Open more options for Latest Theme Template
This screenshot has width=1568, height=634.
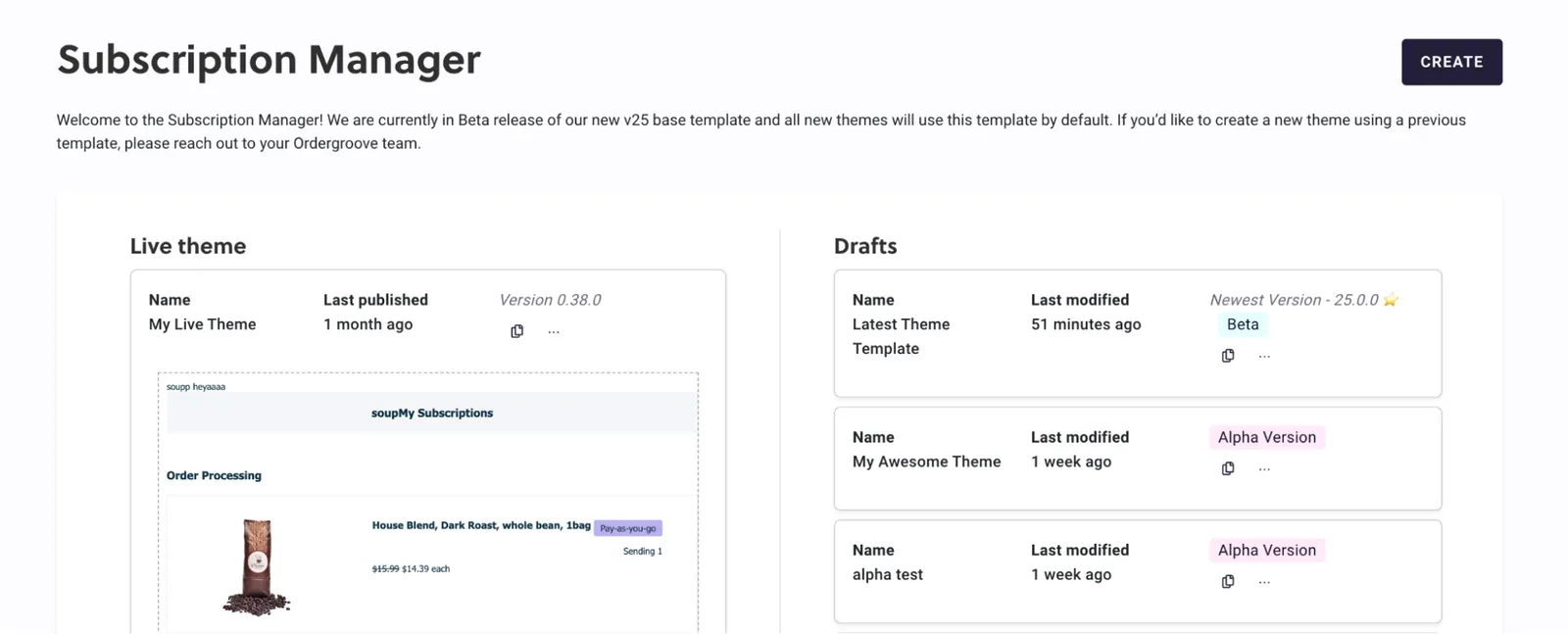click(x=1264, y=357)
